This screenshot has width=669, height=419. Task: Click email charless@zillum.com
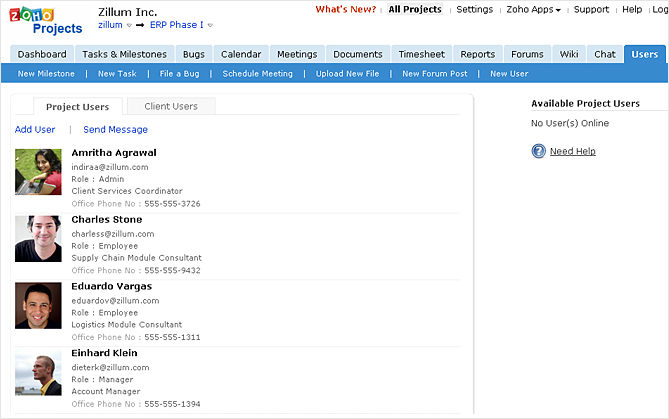pyautogui.click(x=113, y=234)
